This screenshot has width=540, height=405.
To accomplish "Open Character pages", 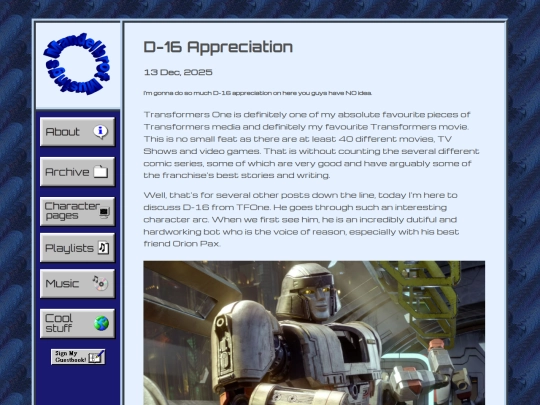I will (77, 211).
